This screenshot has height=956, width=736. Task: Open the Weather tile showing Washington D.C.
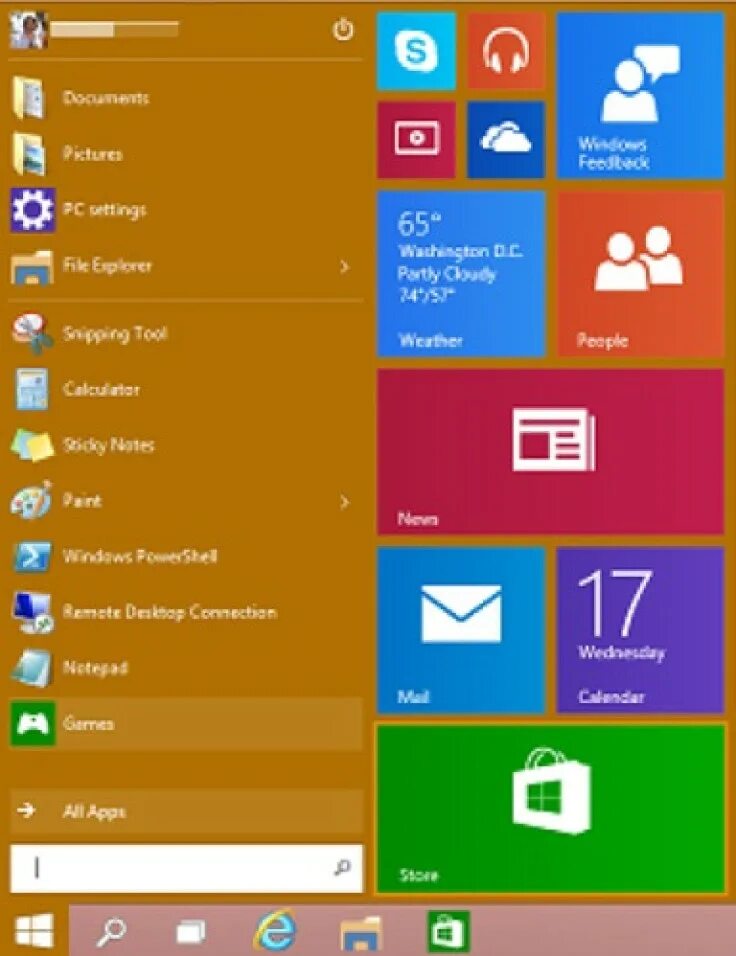(x=461, y=274)
